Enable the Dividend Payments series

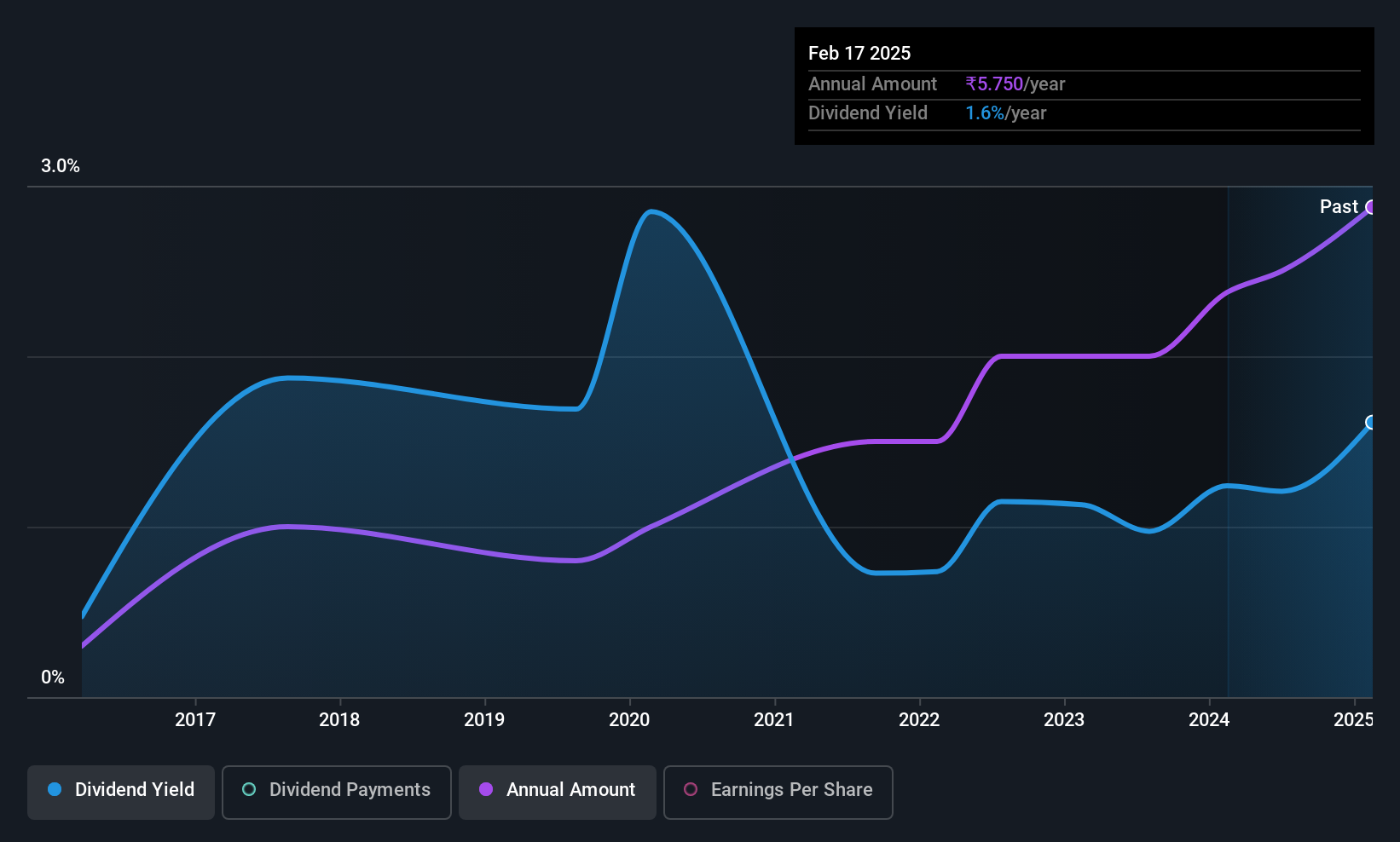[337, 791]
